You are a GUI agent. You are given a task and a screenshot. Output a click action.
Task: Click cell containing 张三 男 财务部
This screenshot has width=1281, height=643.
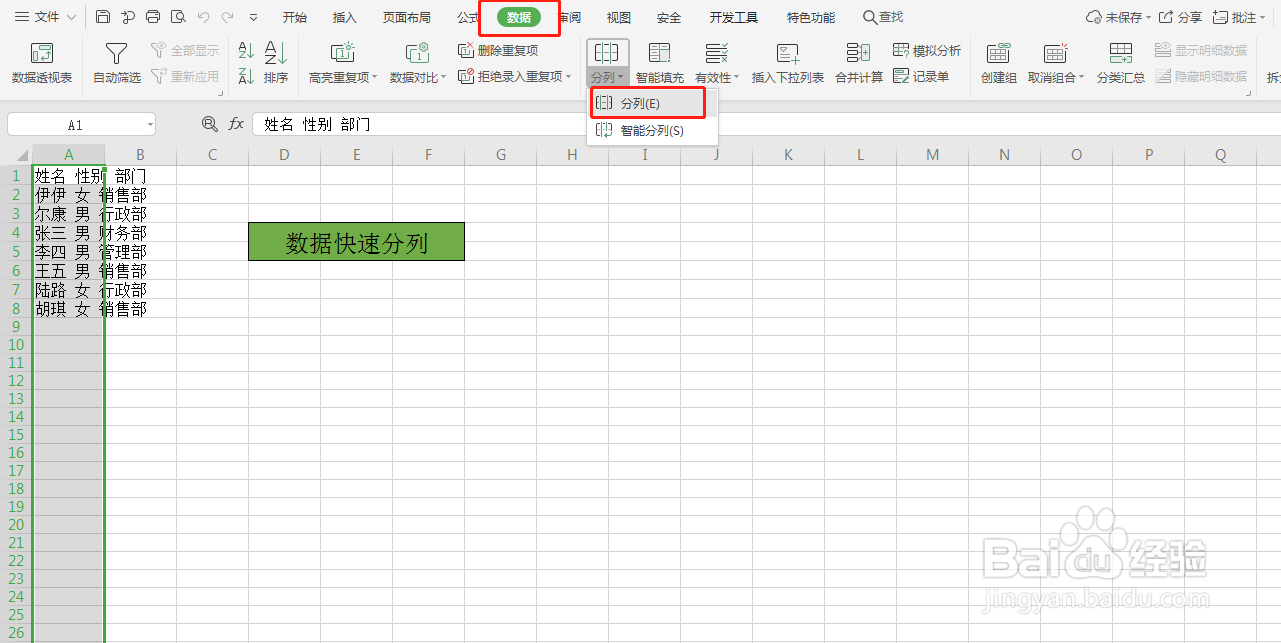(x=69, y=233)
